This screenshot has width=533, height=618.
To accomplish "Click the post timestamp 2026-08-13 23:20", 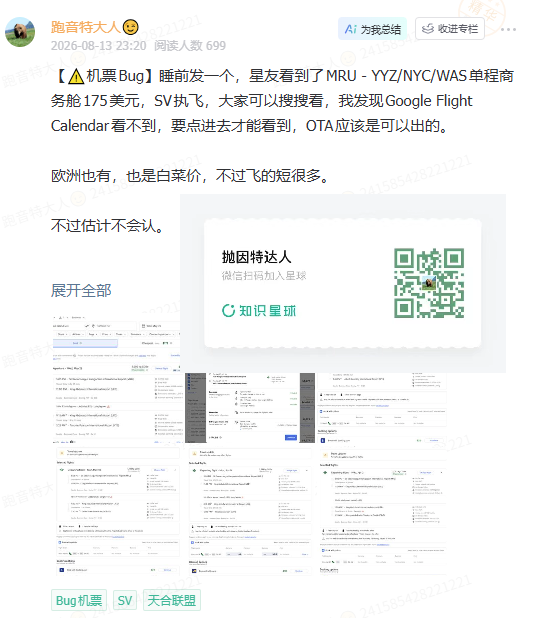I will click(x=99, y=46).
